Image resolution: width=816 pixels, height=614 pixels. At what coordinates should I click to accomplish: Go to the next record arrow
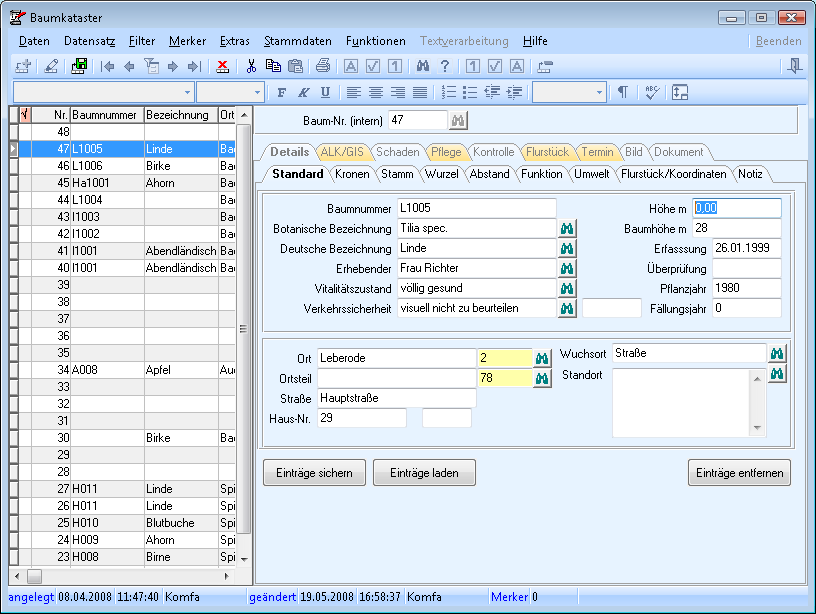click(173, 66)
